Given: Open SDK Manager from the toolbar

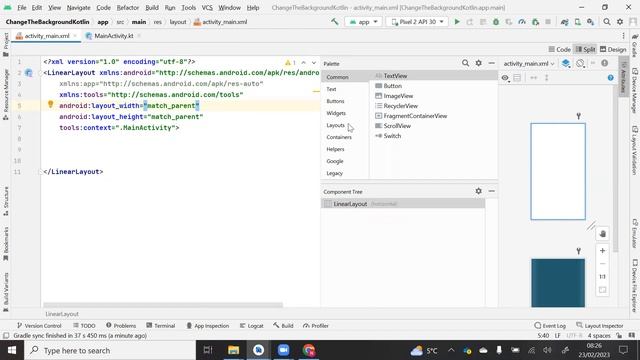Looking at the screenshot, I should point(591,22).
